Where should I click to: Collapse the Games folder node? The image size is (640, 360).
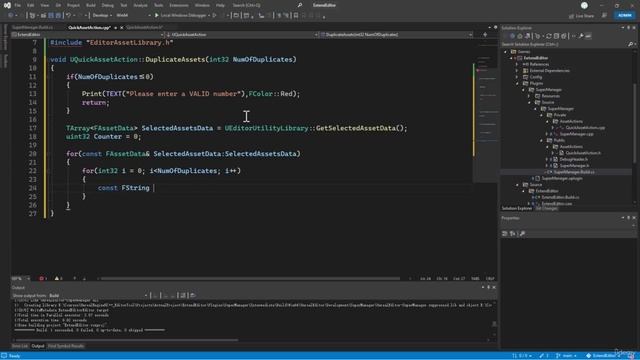pos(506,52)
